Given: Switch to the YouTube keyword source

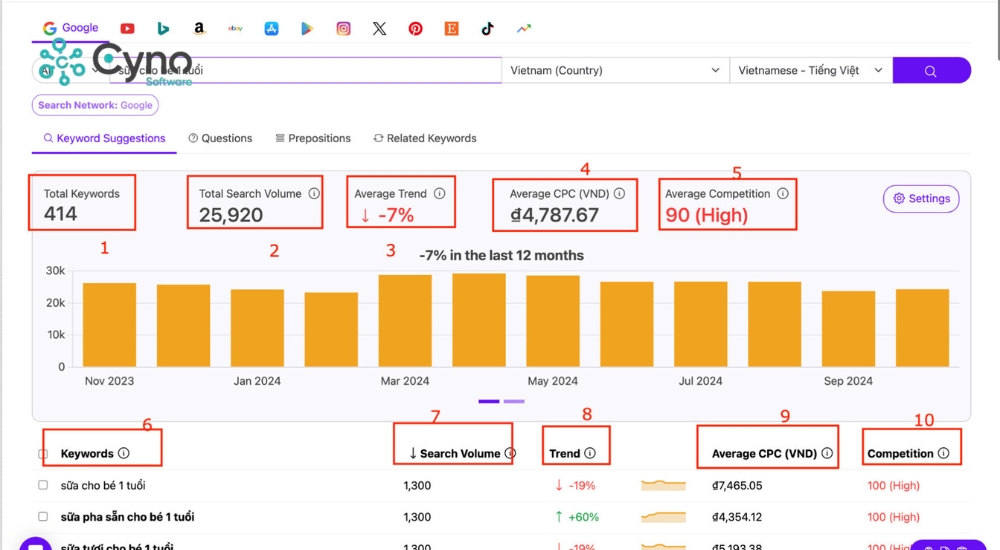Looking at the screenshot, I should [127, 29].
